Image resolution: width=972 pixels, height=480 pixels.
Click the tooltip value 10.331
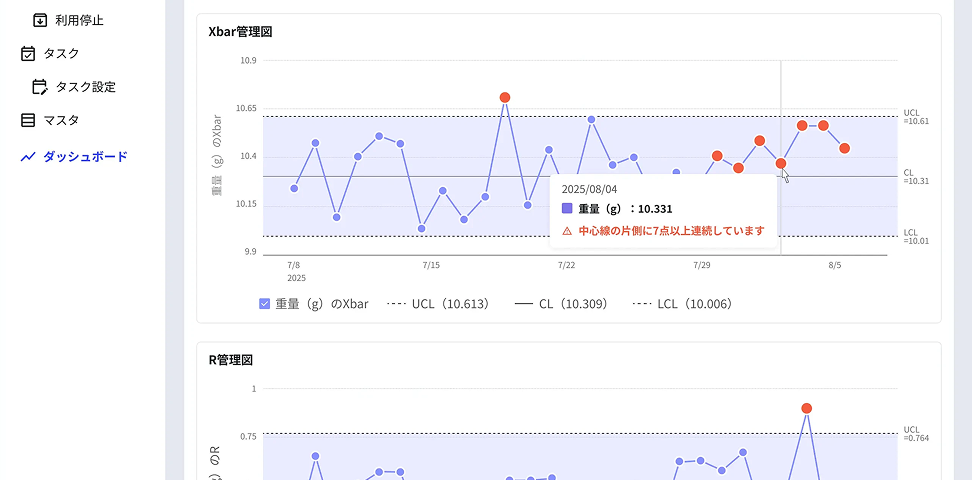[x=655, y=209]
